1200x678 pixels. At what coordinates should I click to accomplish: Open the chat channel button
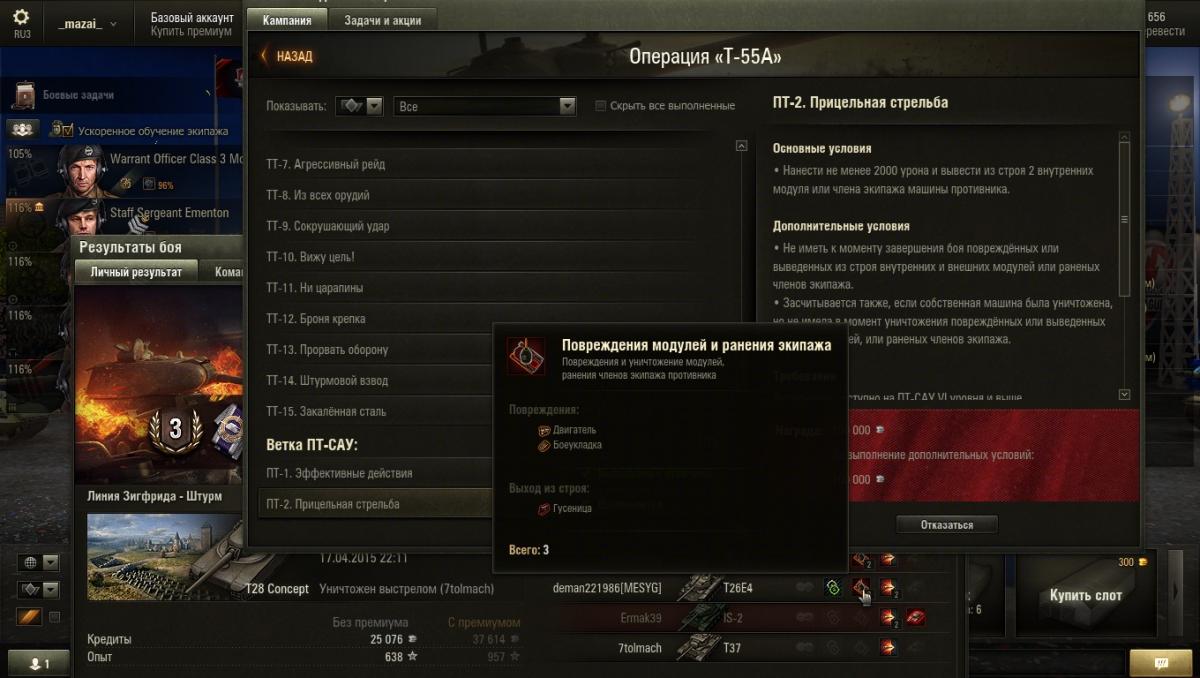coord(1160,662)
